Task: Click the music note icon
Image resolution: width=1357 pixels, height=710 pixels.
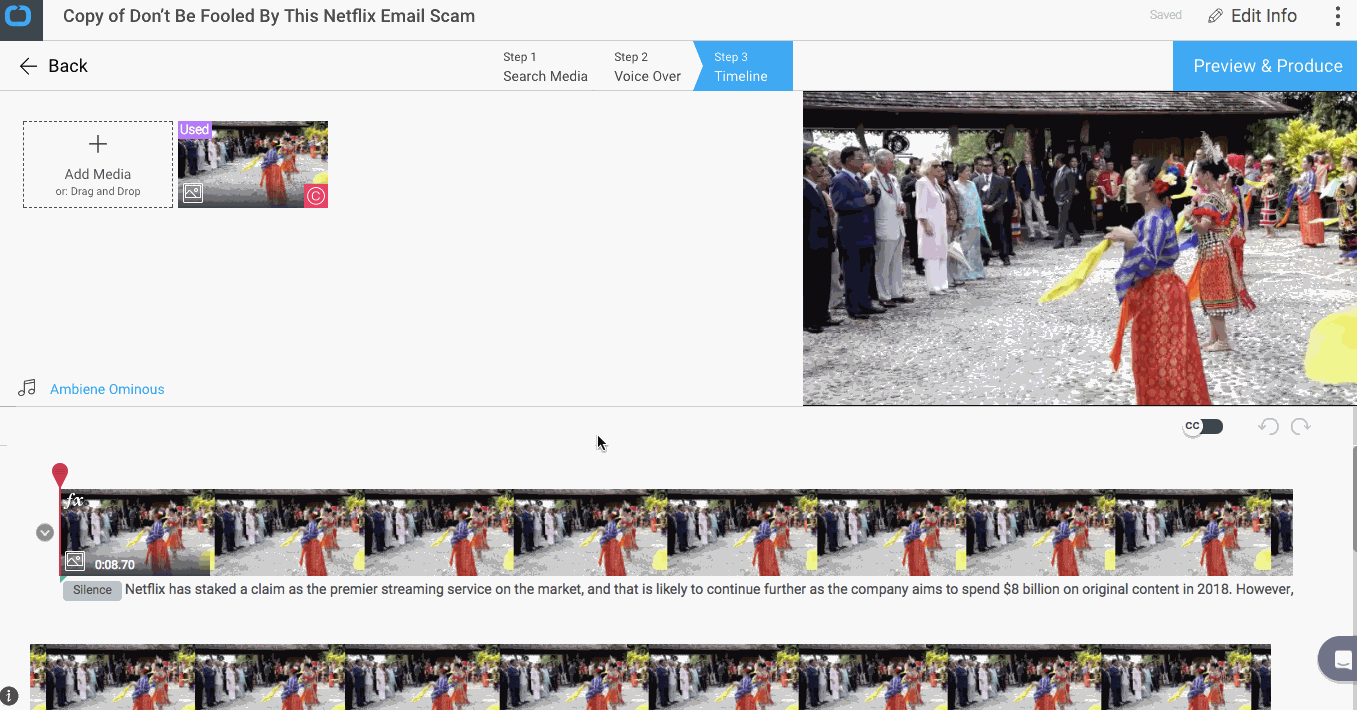Action: pos(27,388)
